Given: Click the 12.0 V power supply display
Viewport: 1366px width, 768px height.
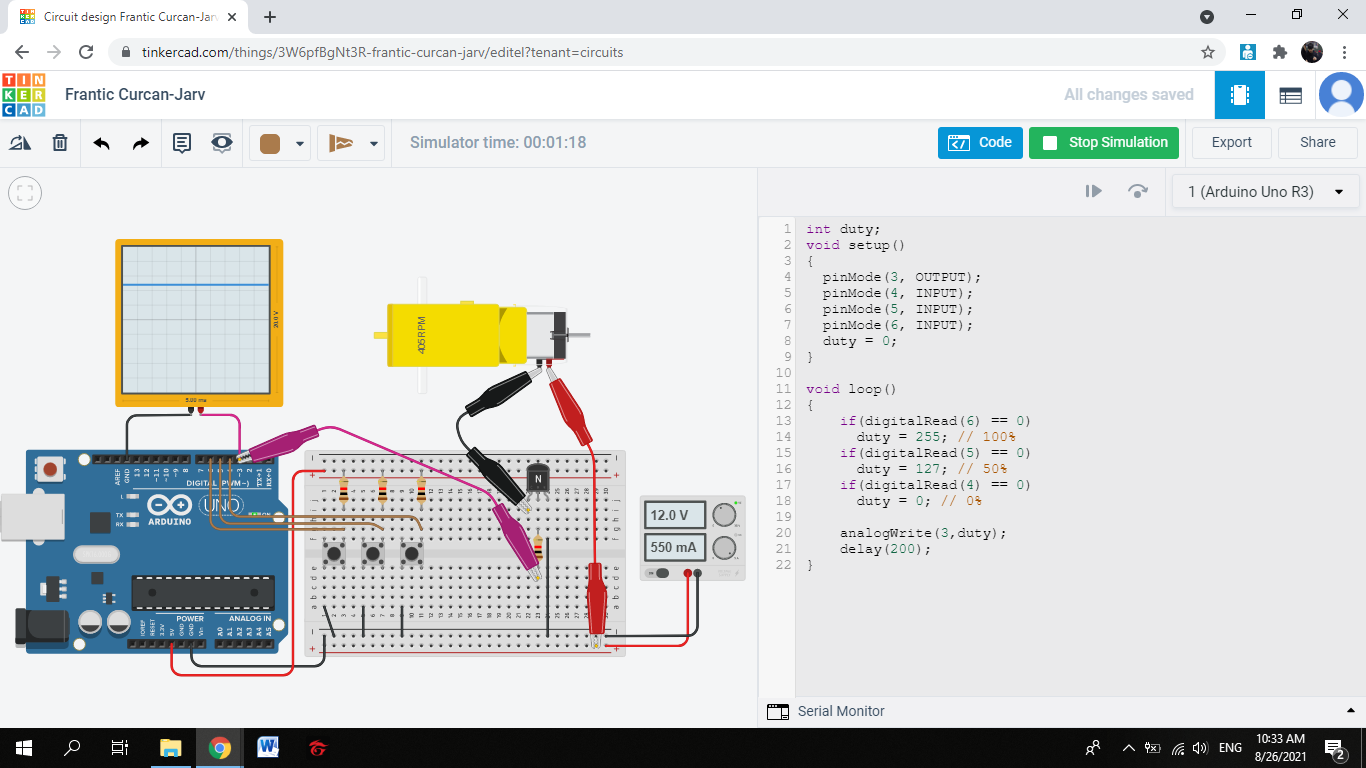Looking at the screenshot, I should pos(675,516).
